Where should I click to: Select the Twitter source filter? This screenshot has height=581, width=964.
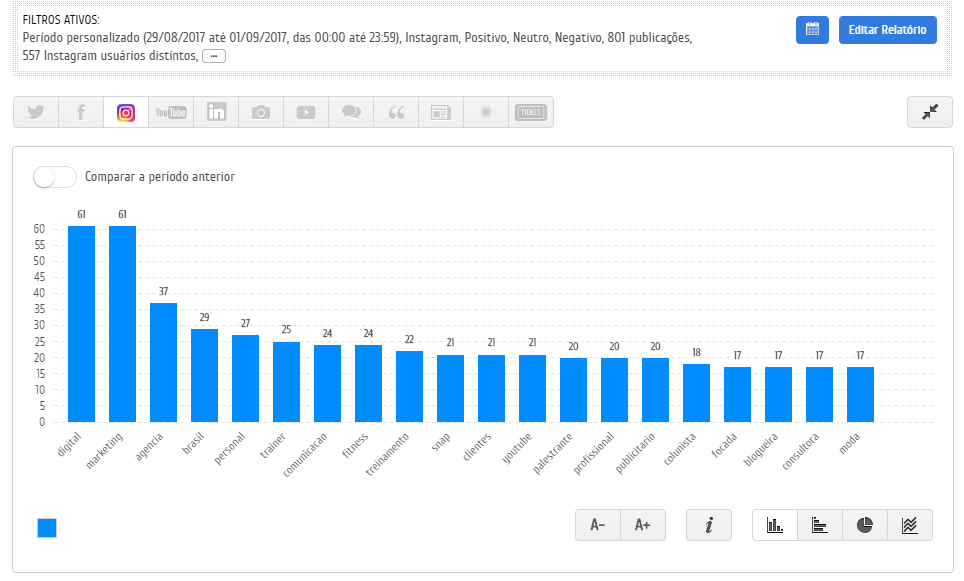(x=36, y=112)
